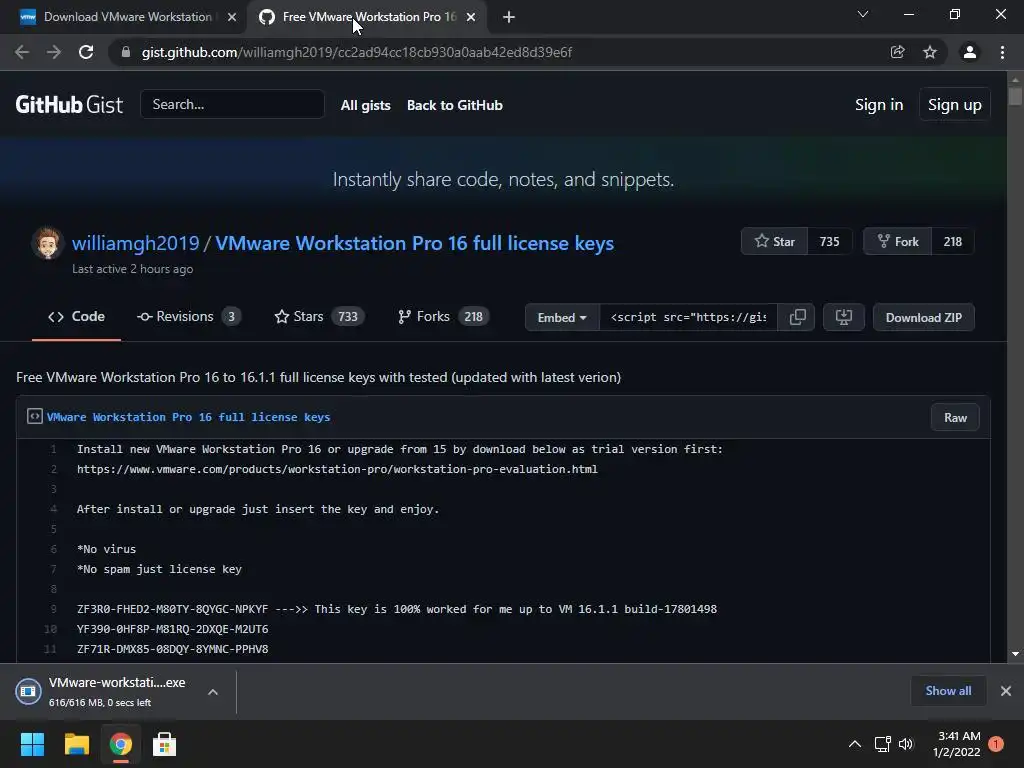Click key text YF390-0HF8P-M81RQ-2DXQE-M2UT6
1024x768 pixels.
(172, 629)
